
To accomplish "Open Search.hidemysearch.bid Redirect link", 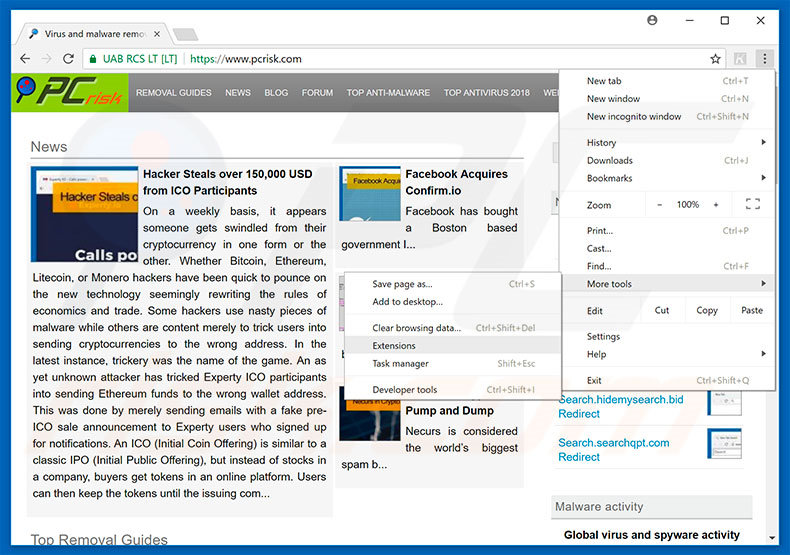I will [x=621, y=406].
